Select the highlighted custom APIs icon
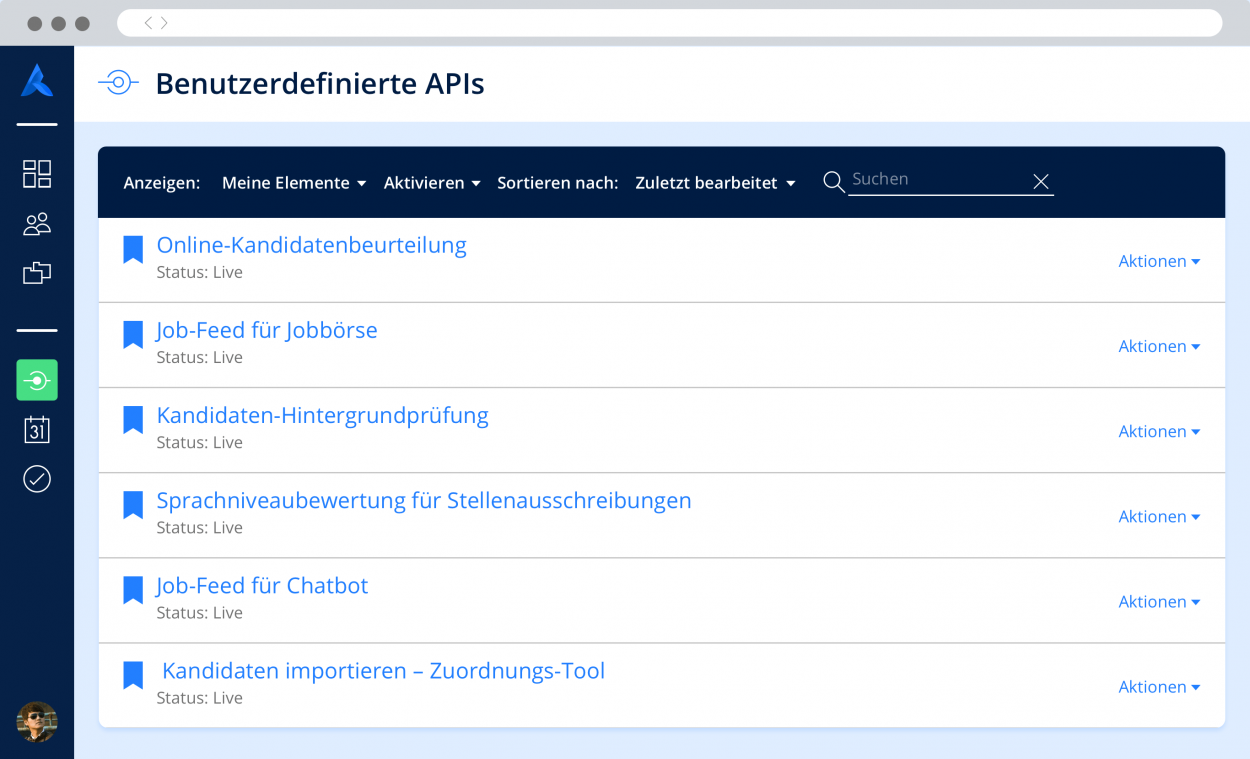This screenshot has height=759, width=1250. click(x=36, y=380)
